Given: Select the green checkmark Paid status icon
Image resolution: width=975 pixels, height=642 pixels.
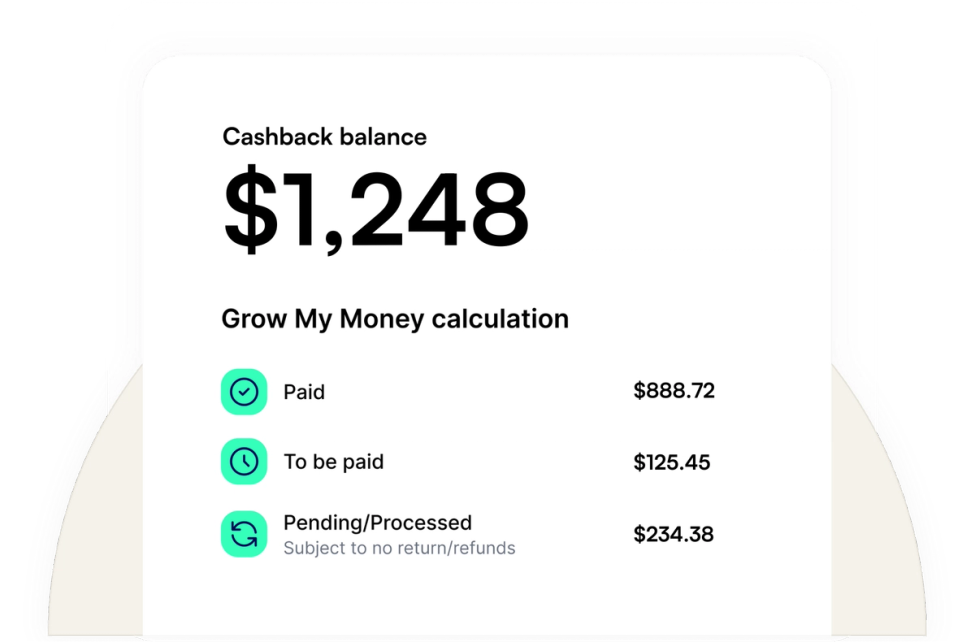Looking at the screenshot, I should 244,391.
